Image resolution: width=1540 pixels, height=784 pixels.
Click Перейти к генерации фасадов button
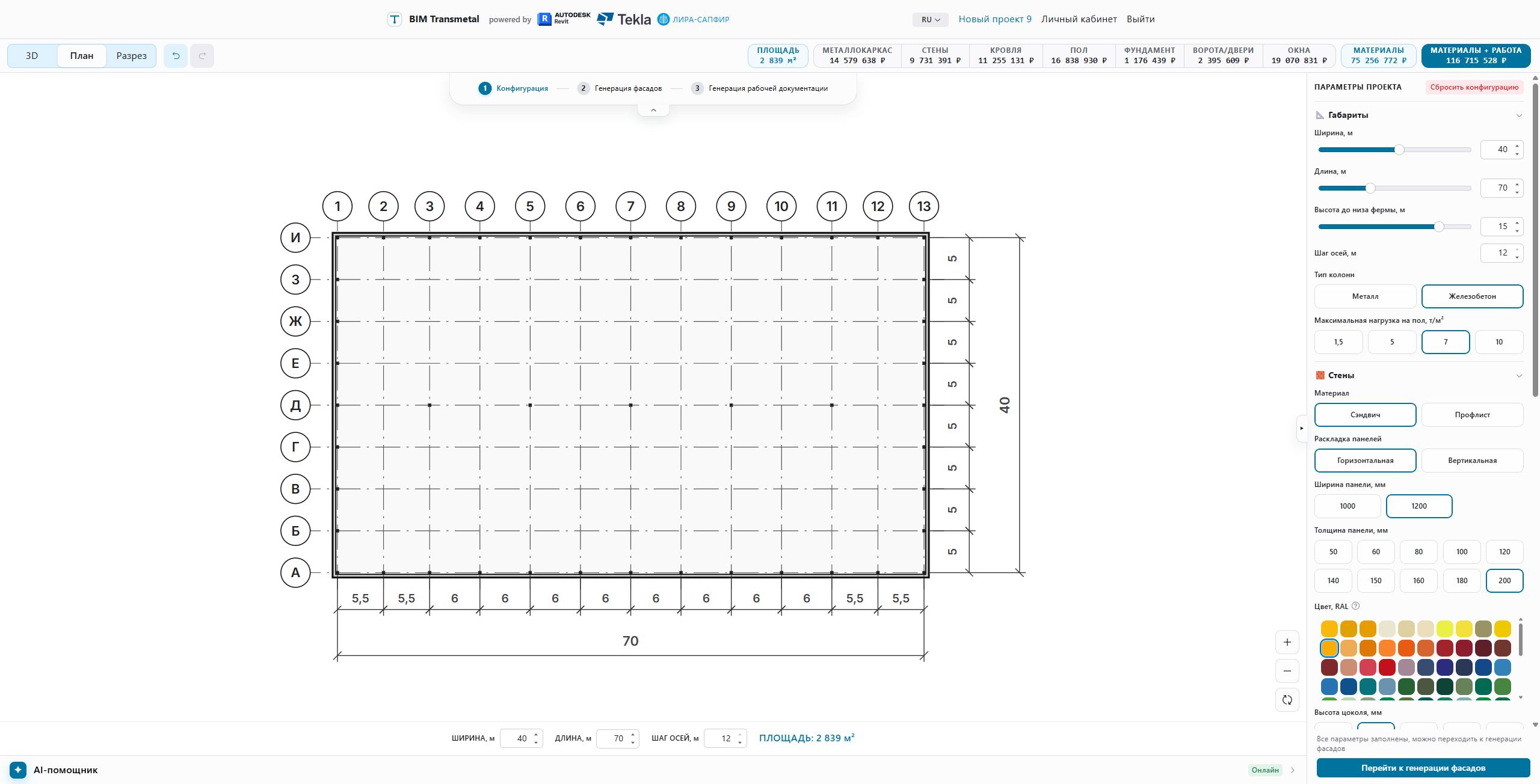(1423, 768)
